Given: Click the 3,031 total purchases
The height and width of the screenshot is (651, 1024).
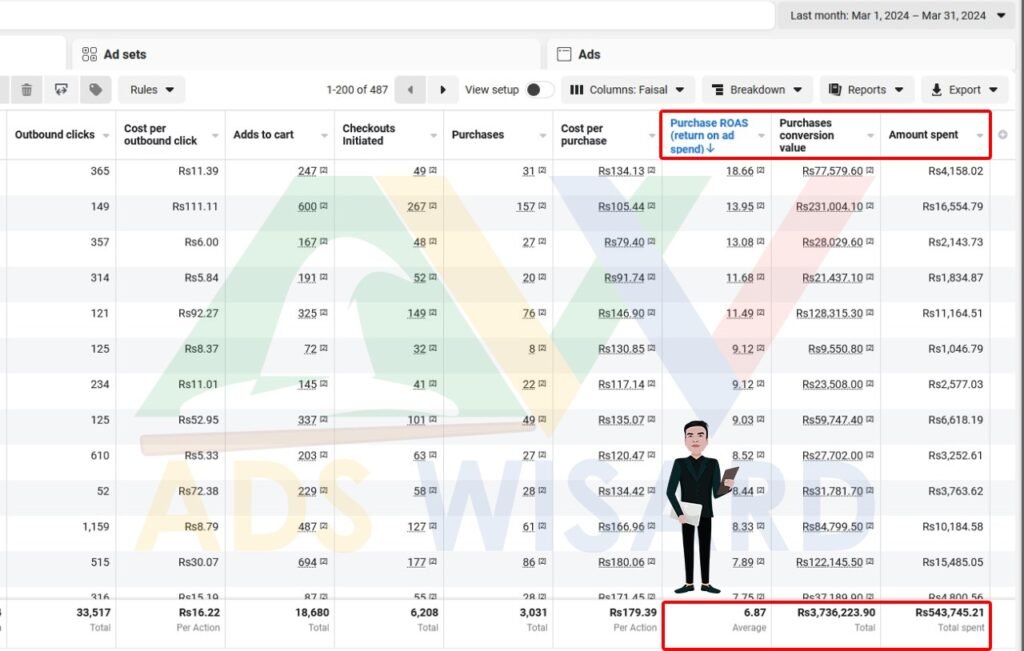Looking at the screenshot, I should [534, 612].
